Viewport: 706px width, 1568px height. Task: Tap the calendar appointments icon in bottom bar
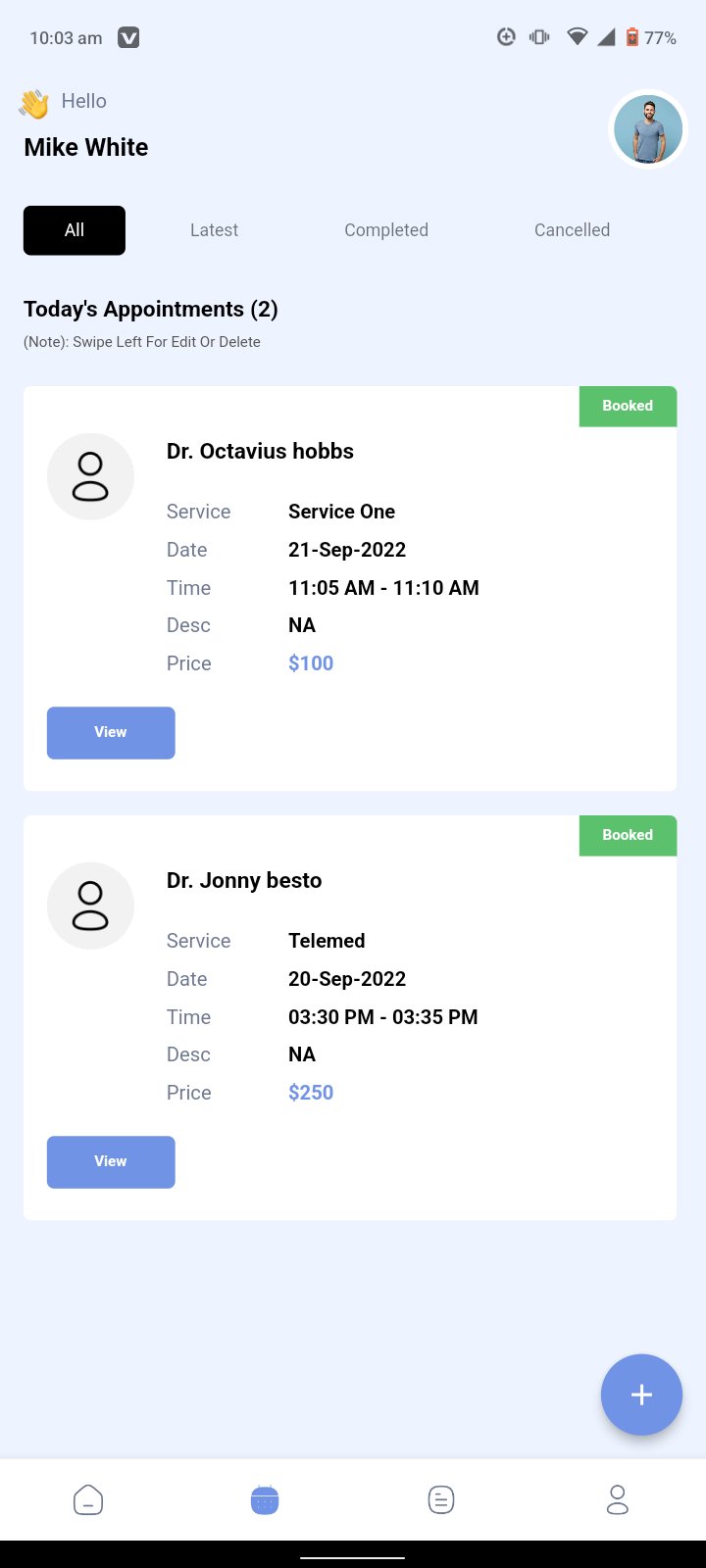[x=265, y=1499]
